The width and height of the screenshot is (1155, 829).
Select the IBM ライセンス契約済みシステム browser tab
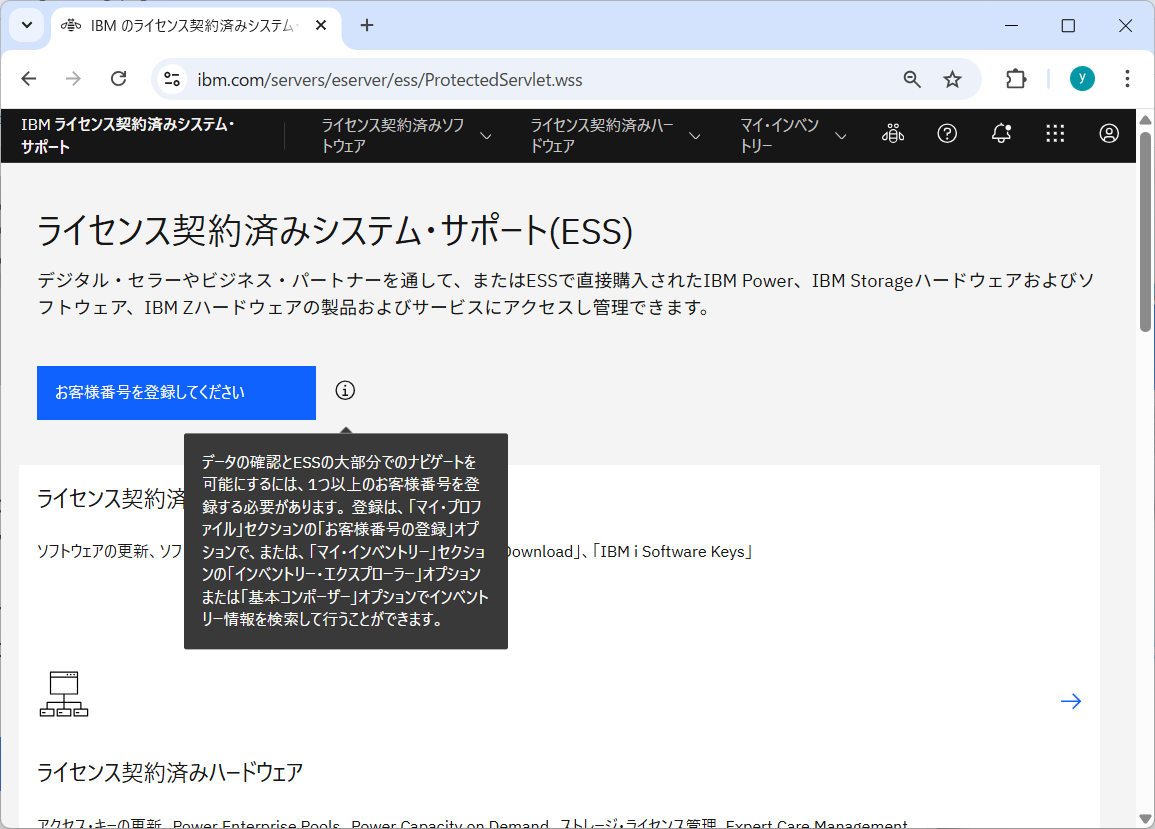196,26
